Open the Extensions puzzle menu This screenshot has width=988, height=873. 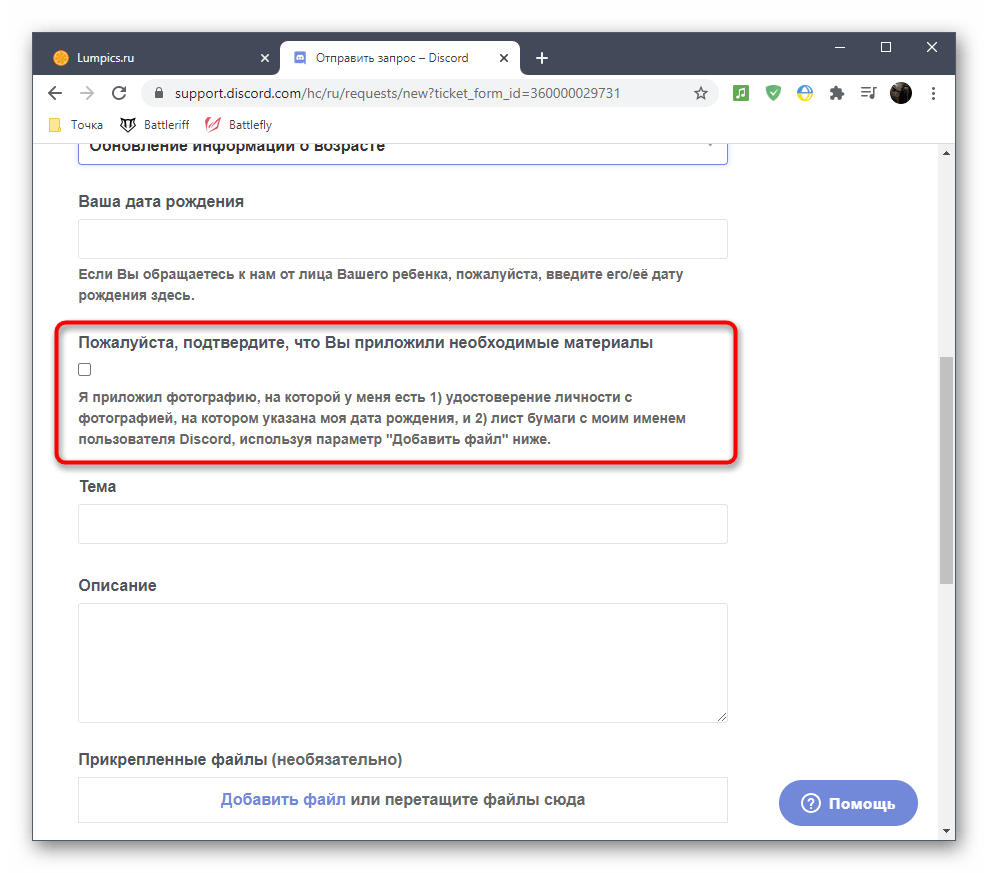(837, 93)
